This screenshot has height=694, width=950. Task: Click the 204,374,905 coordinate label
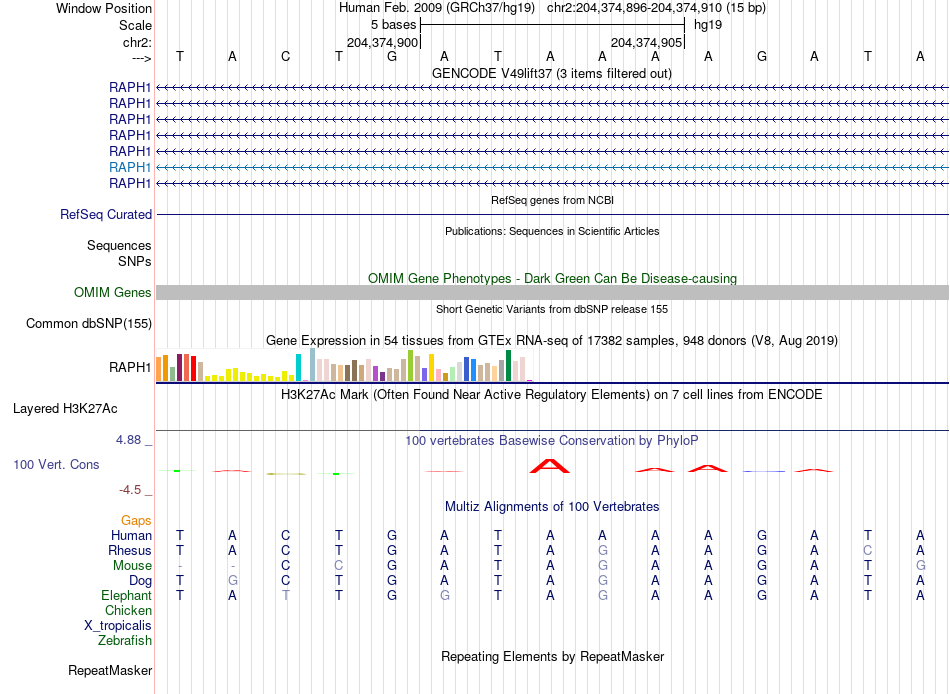(x=646, y=42)
